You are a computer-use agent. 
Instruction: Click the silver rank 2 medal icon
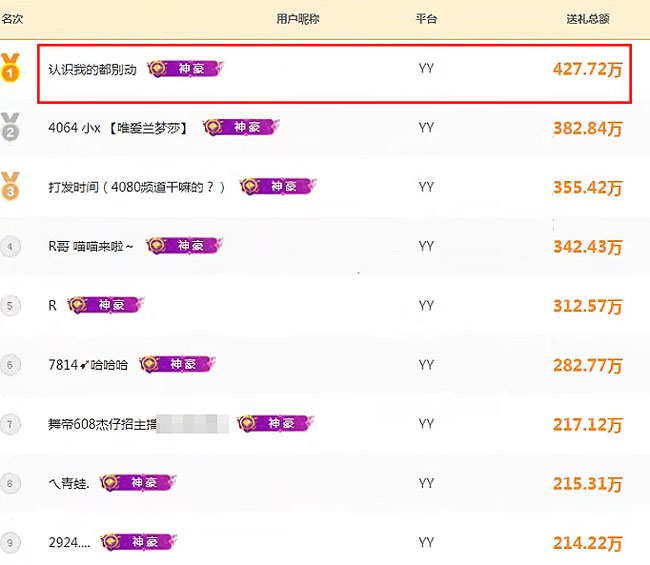[10, 127]
